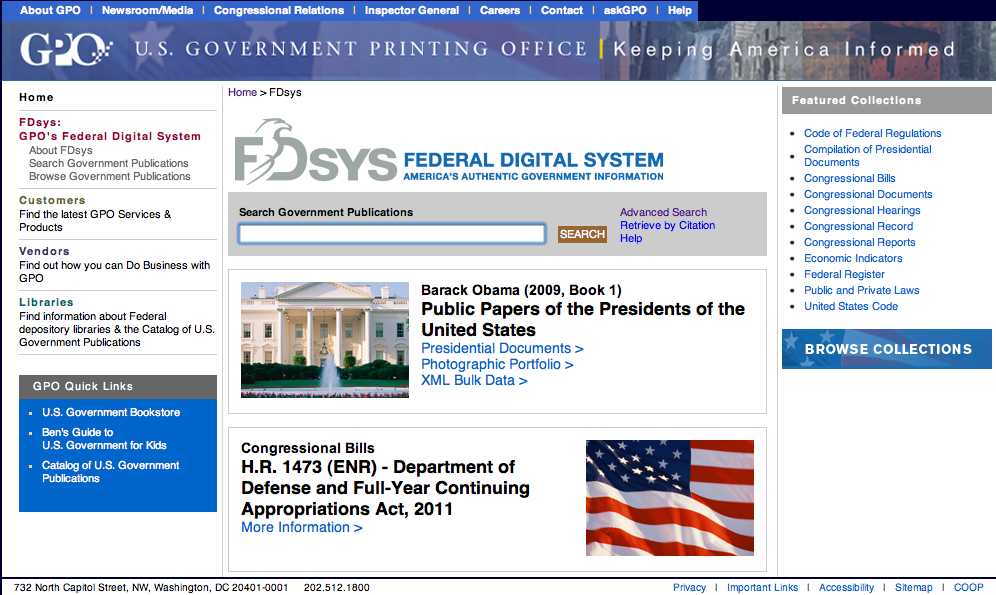Image resolution: width=996 pixels, height=595 pixels.
Task: Click the Featured Collections panel header
Action: [887, 100]
